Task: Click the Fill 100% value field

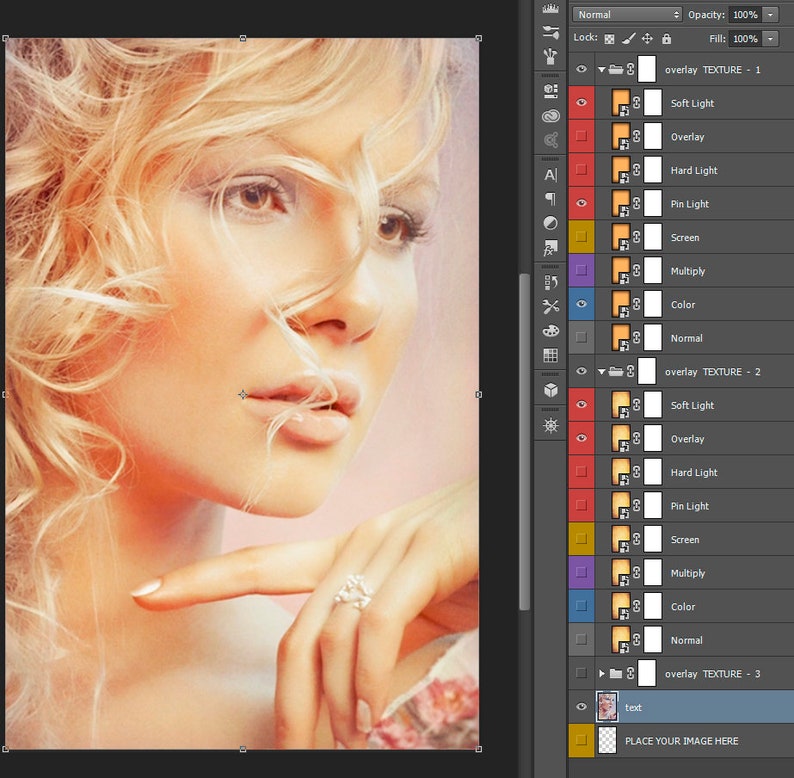Action: coord(745,38)
